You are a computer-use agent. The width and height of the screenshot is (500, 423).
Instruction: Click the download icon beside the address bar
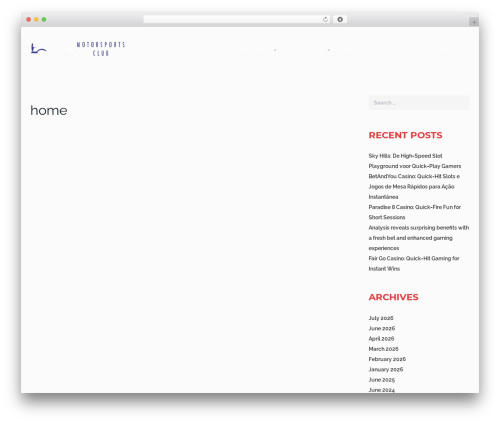[x=340, y=20]
